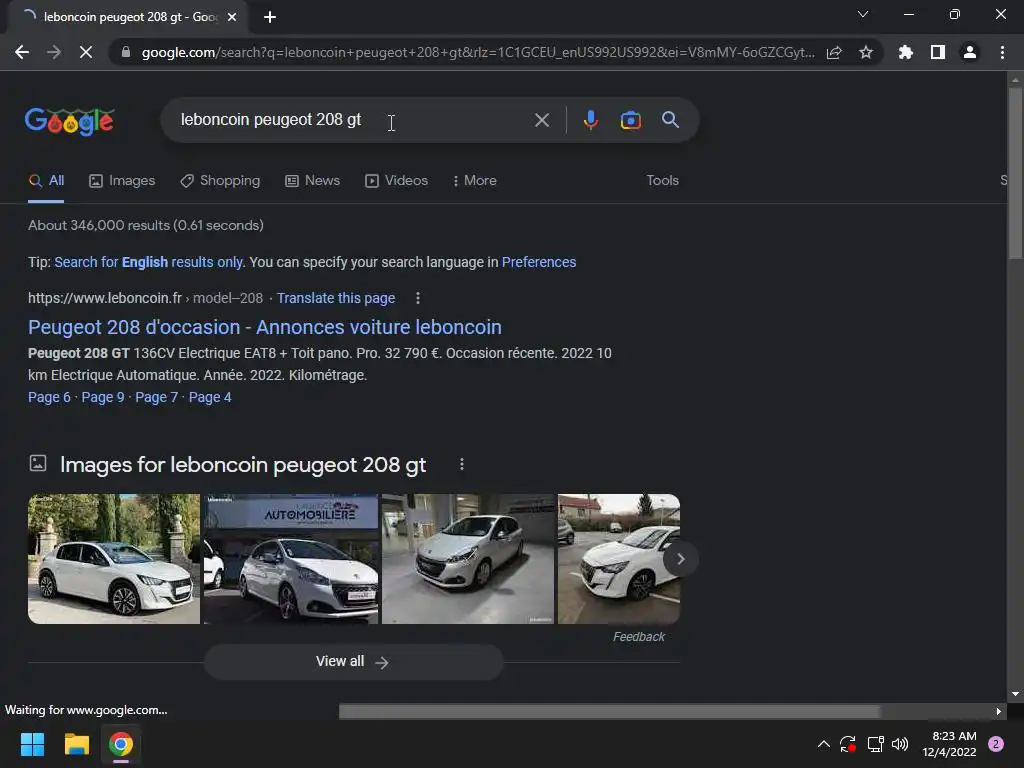
Task: Click the vertical scrollbar thumb
Action: click(1015, 172)
